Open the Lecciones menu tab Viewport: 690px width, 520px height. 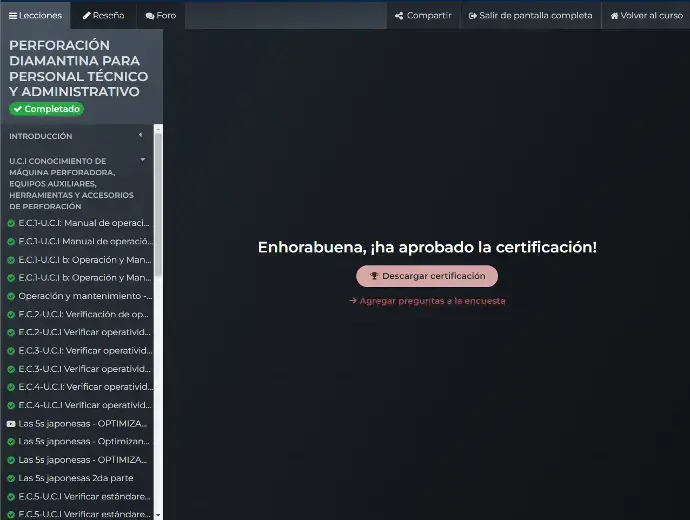point(36,15)
